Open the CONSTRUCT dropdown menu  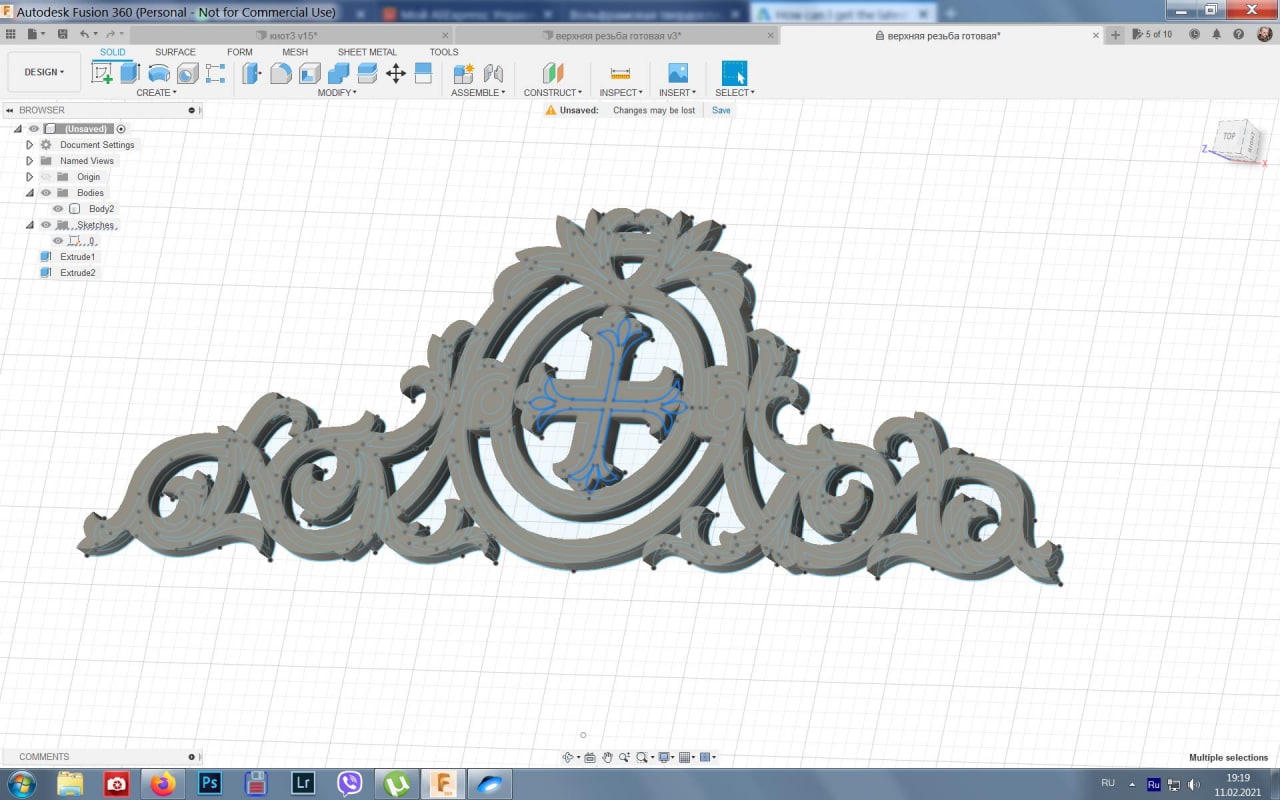[553, 93]
